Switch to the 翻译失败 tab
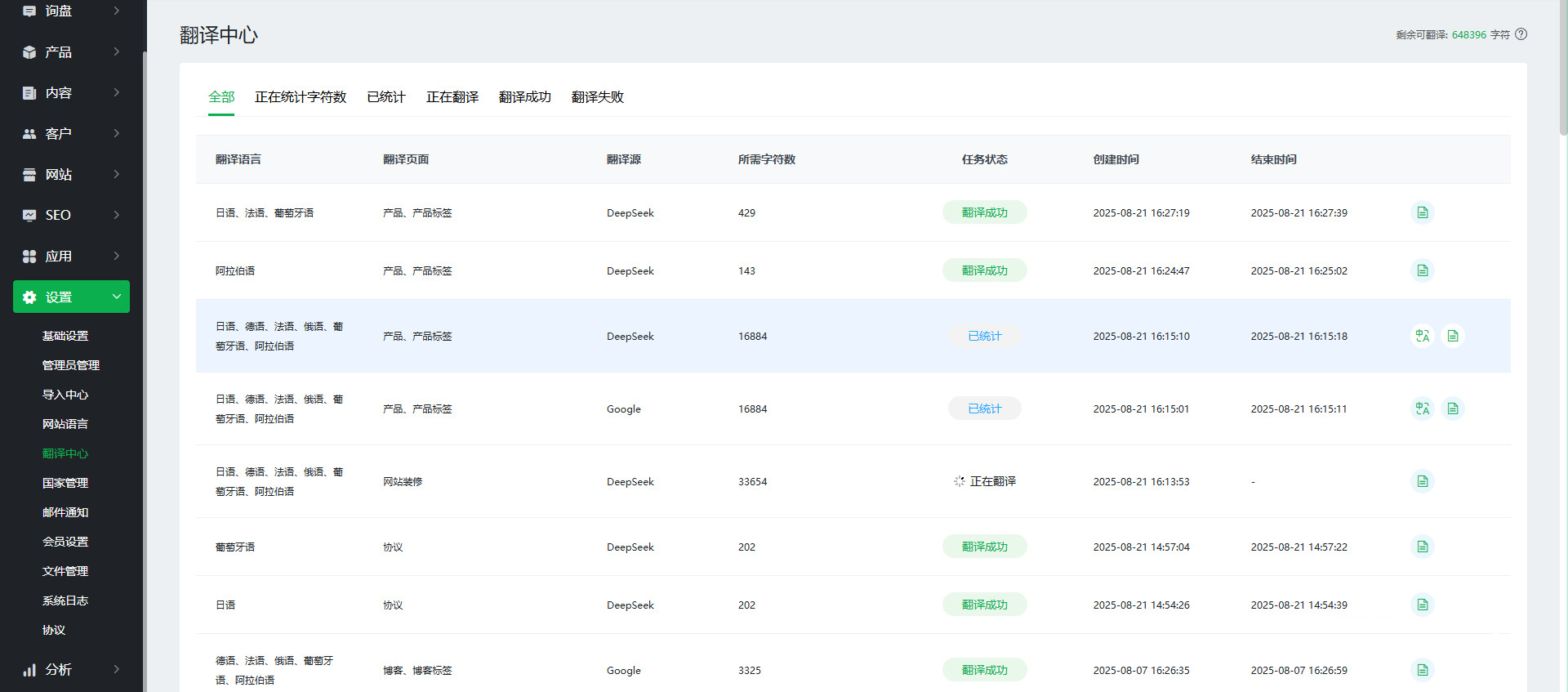1568x692 pixels. click(597, 97)
